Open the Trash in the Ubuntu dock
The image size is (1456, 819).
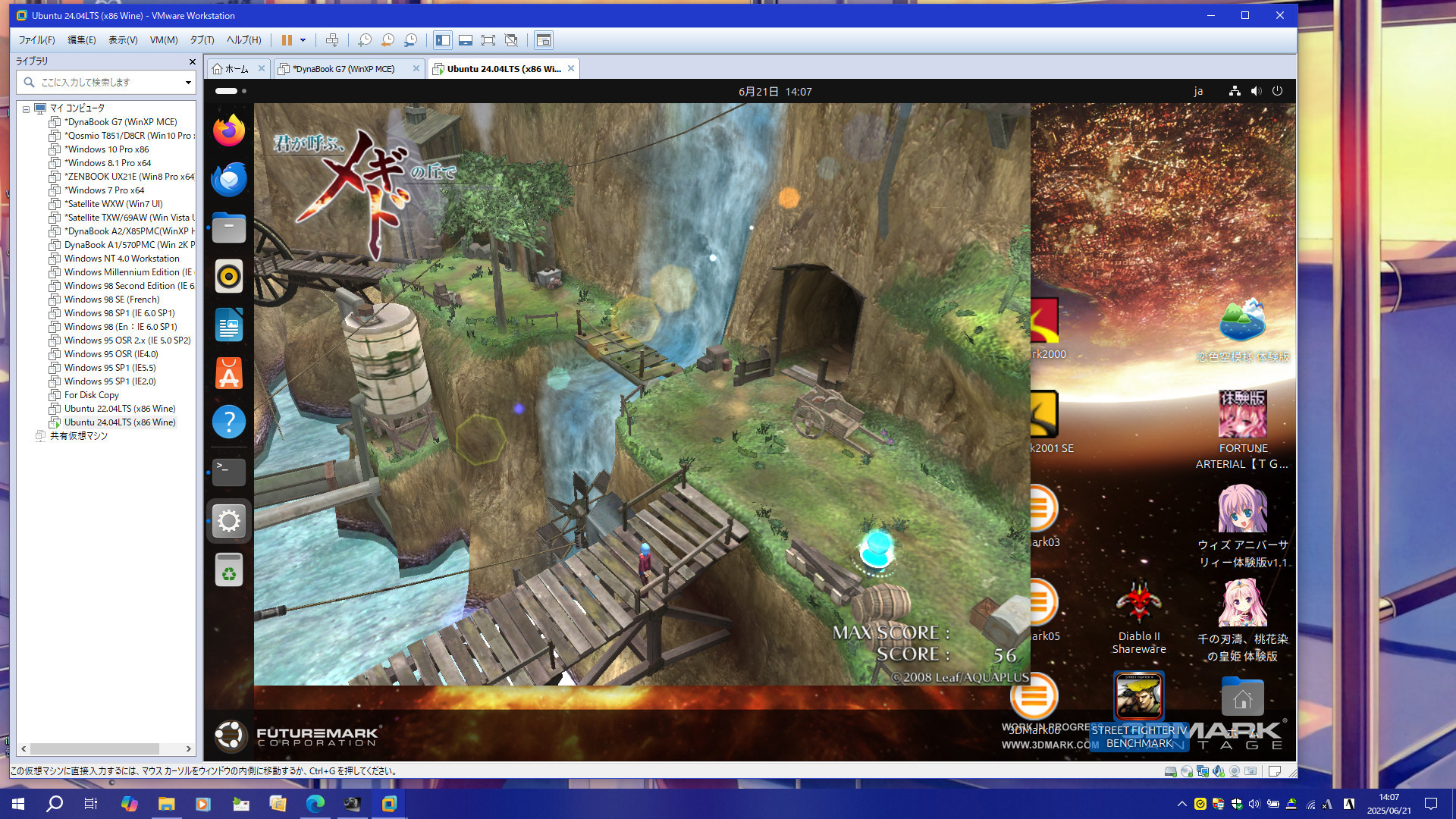tap(229, 570)
